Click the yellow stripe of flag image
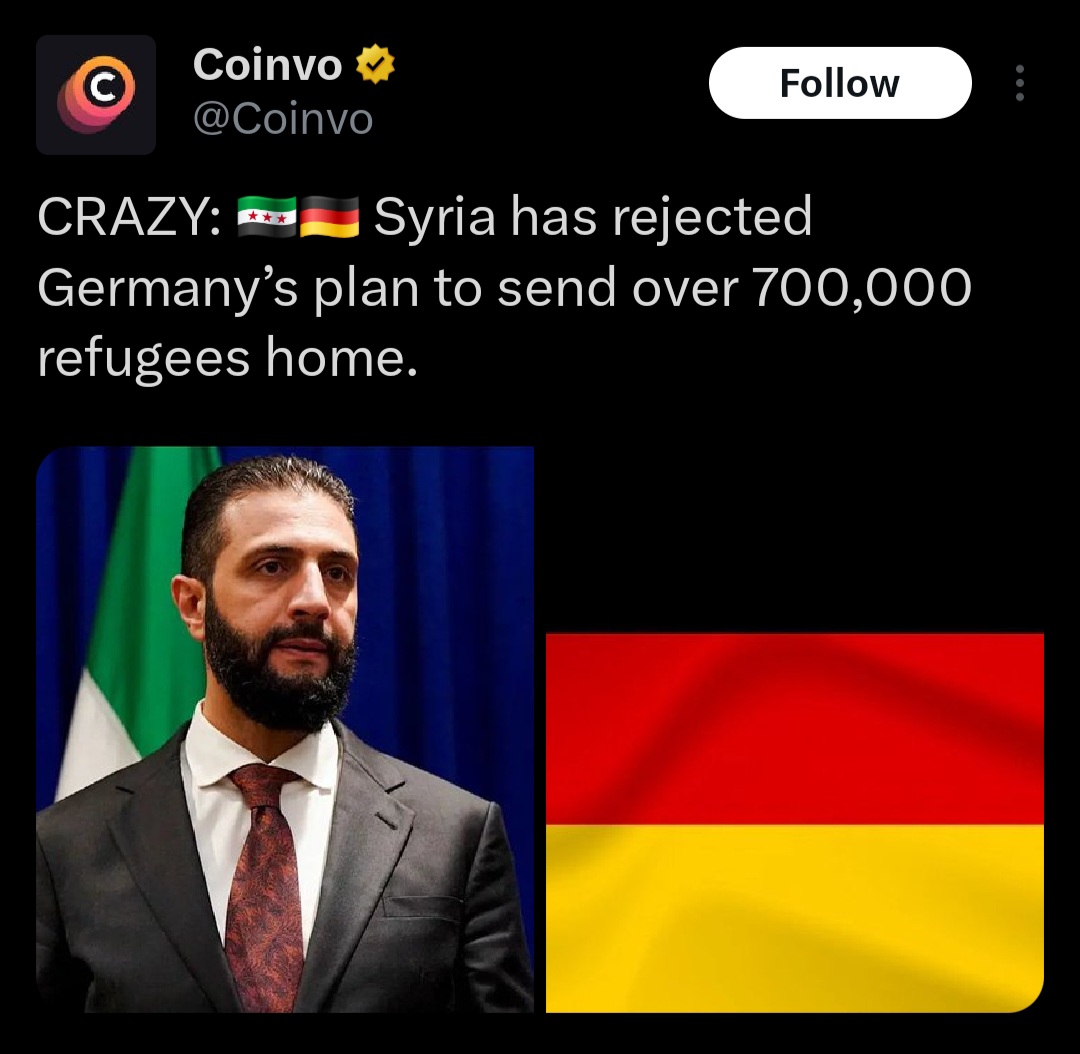Viewport: 1080px width, 1054px height. (795, 918)
